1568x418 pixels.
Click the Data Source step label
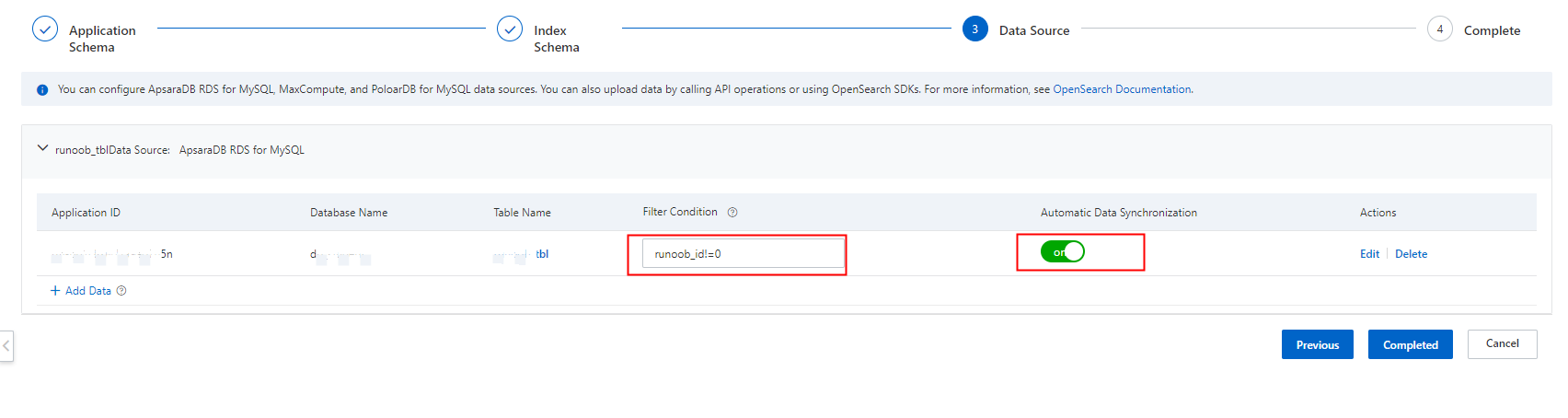(x=1034, y=30)
